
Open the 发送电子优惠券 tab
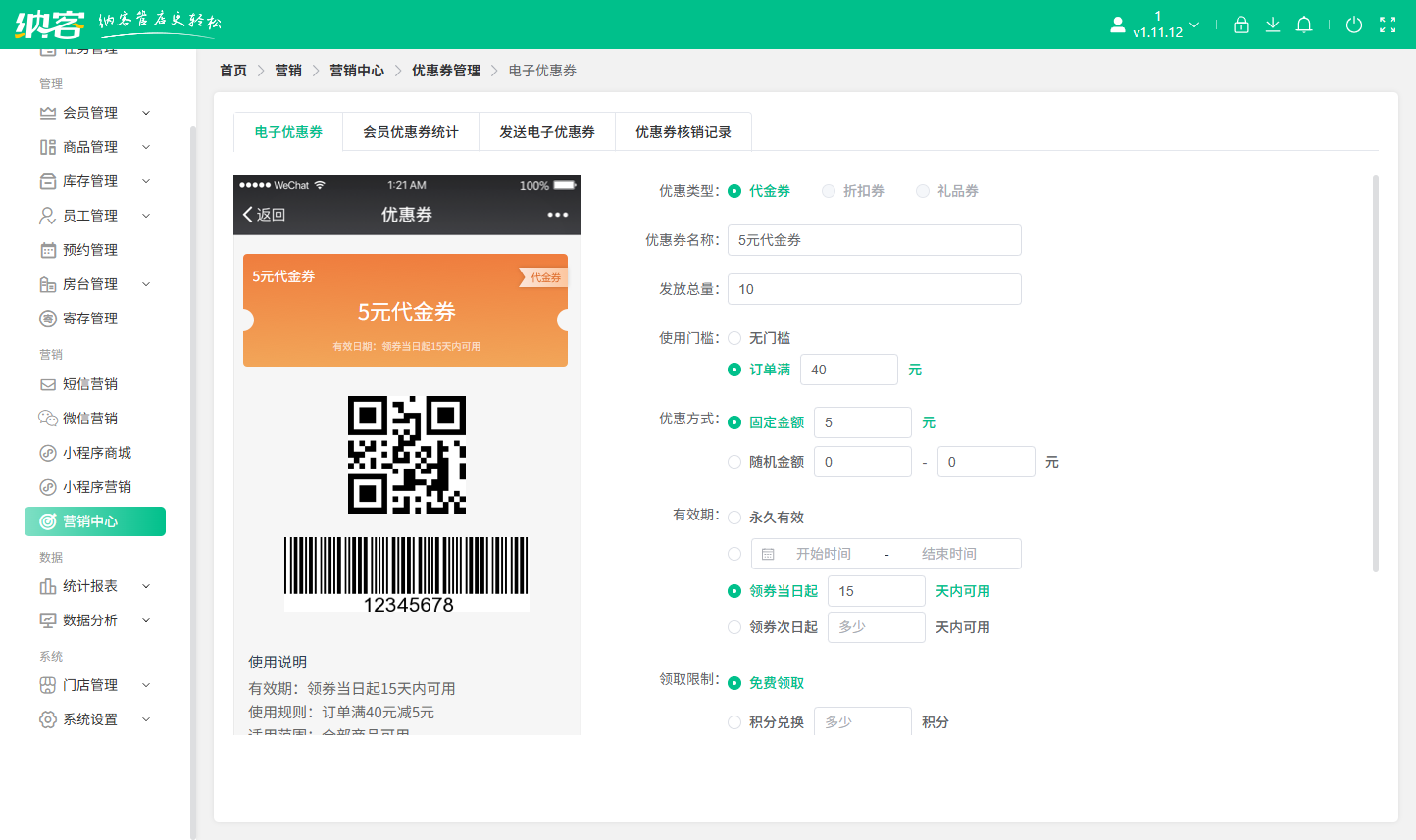pos(547,131)
